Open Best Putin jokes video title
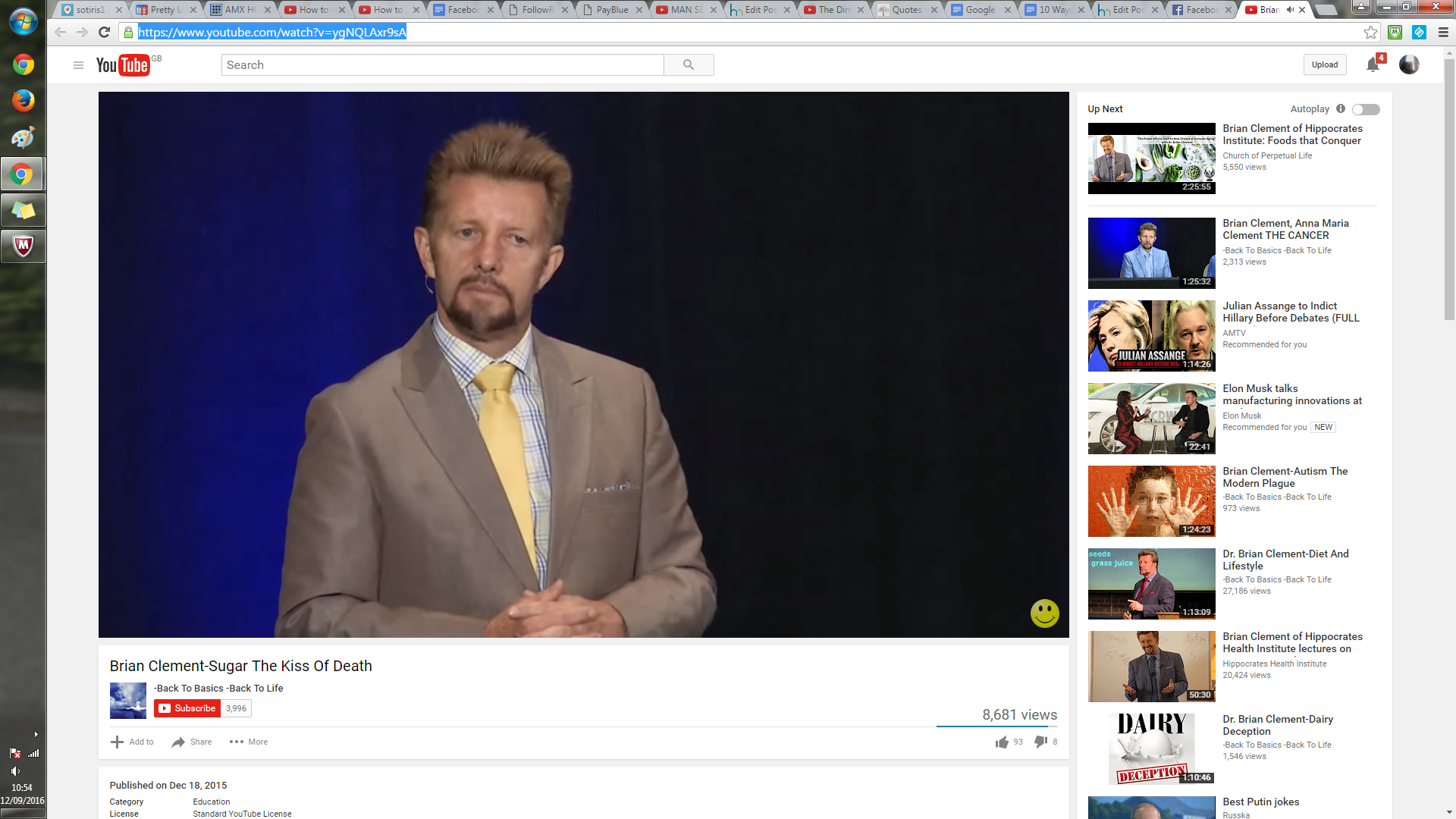This screenshot has height=819, width=1456. point(1260,802)
